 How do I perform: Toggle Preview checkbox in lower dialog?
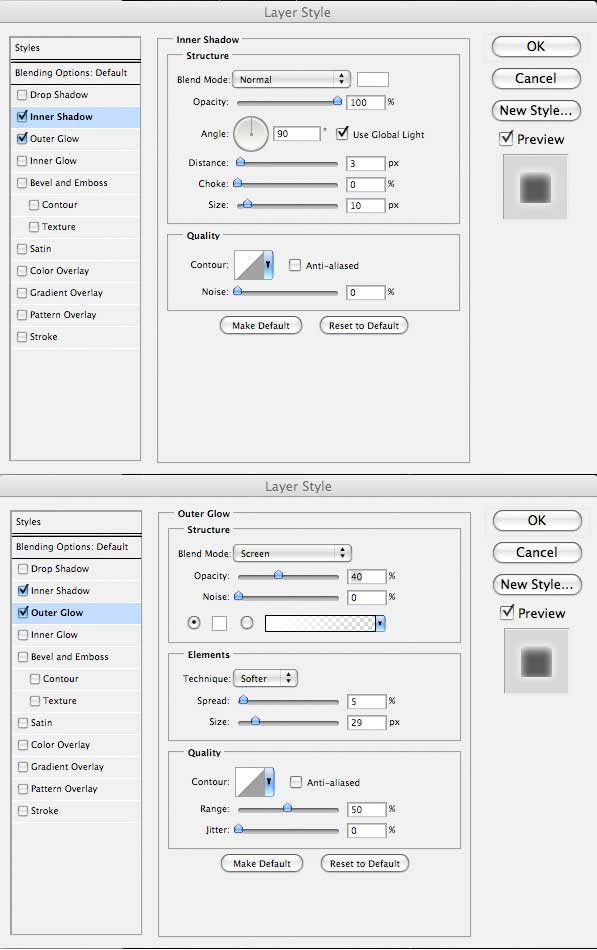coord(508,613)
